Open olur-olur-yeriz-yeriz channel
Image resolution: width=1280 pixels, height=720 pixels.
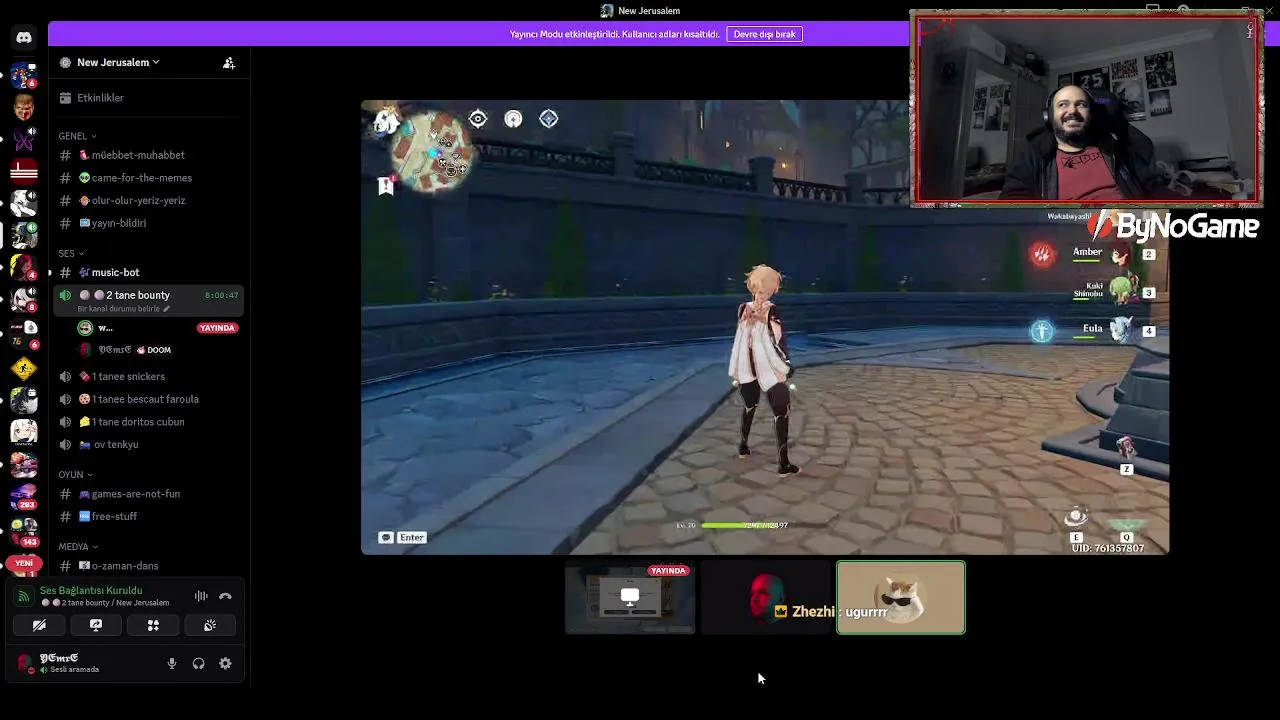pyautogui.click(x=148, y=200)
